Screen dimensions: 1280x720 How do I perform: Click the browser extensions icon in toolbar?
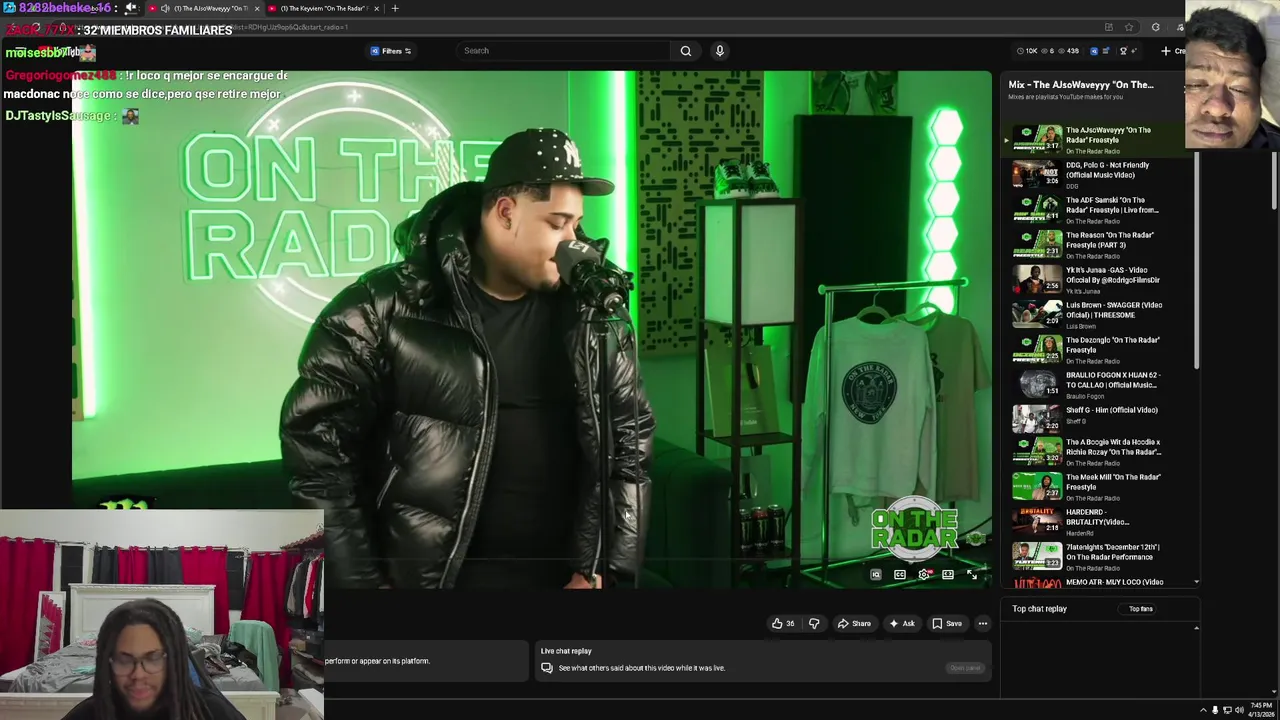click(x=1155, y=27)
